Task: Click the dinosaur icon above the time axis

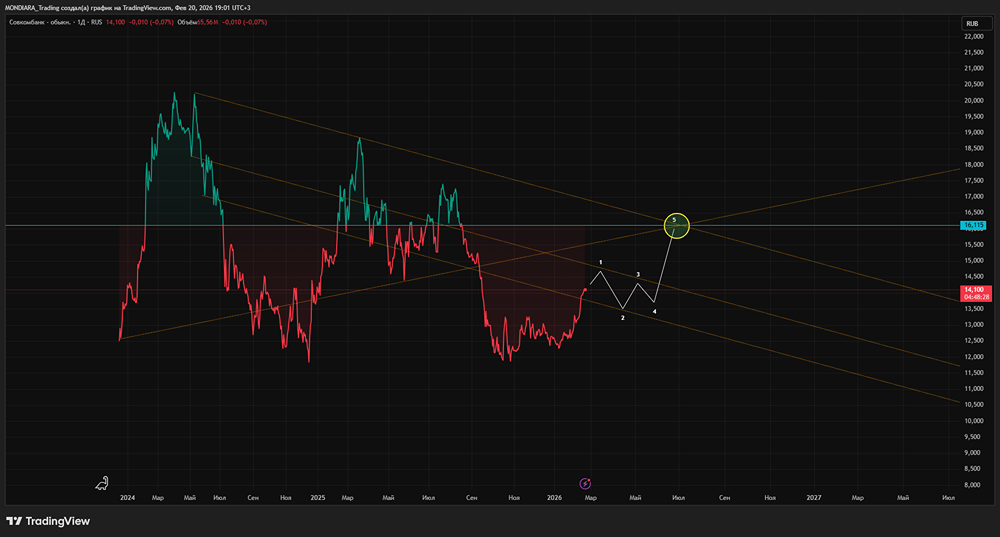Action: coord(101,484)
